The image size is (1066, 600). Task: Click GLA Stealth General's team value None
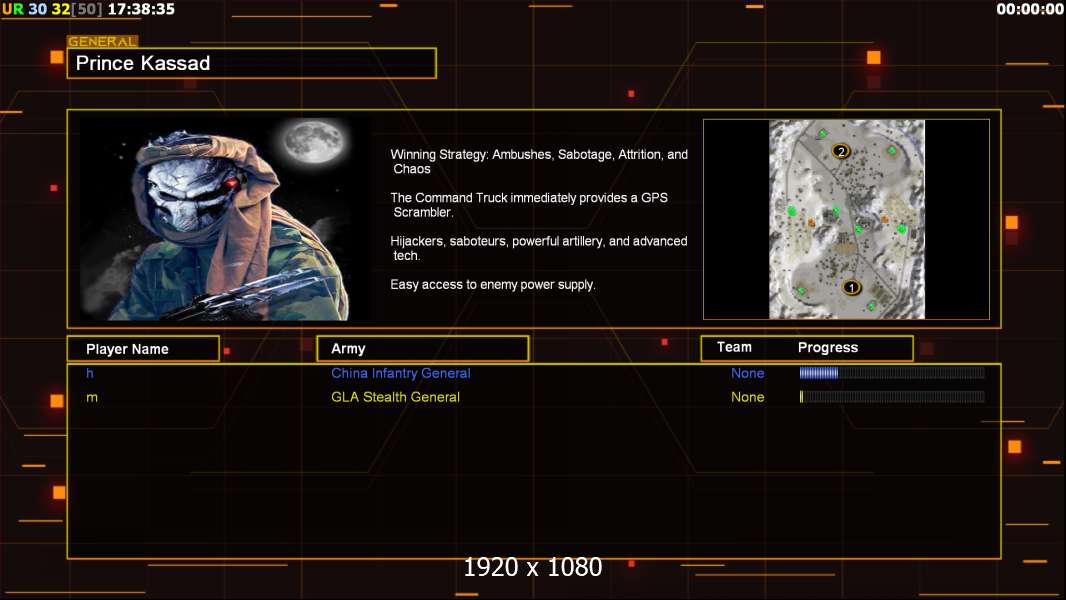pos(747,397)
